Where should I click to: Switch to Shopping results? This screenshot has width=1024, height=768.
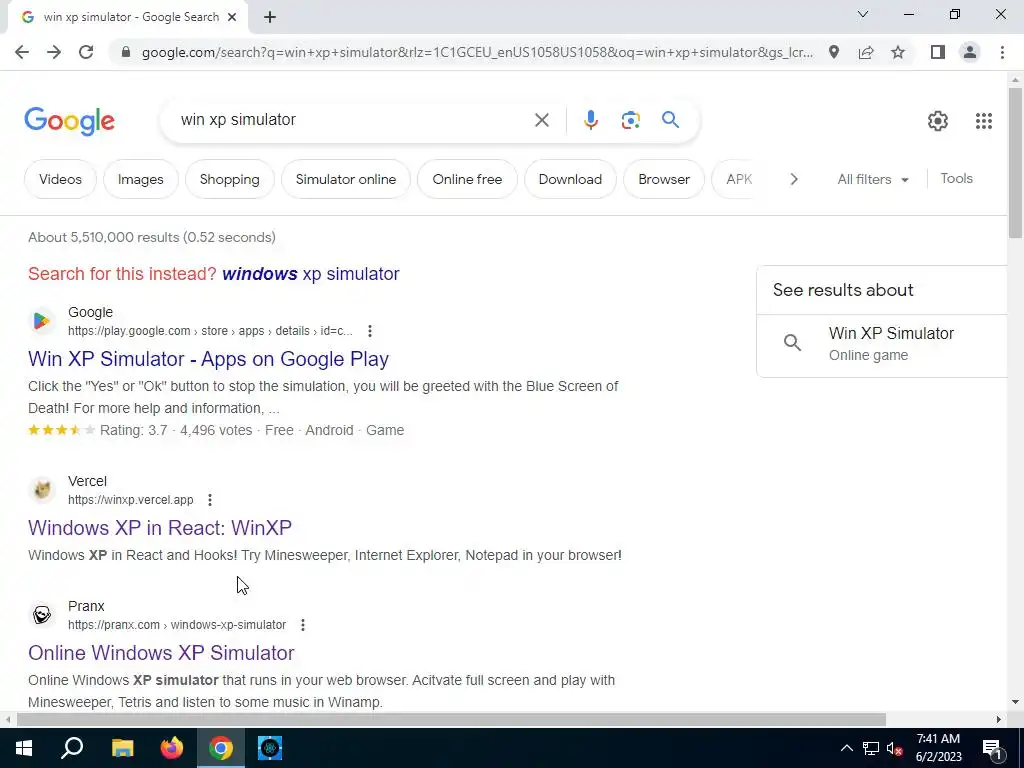coord(229,179)
